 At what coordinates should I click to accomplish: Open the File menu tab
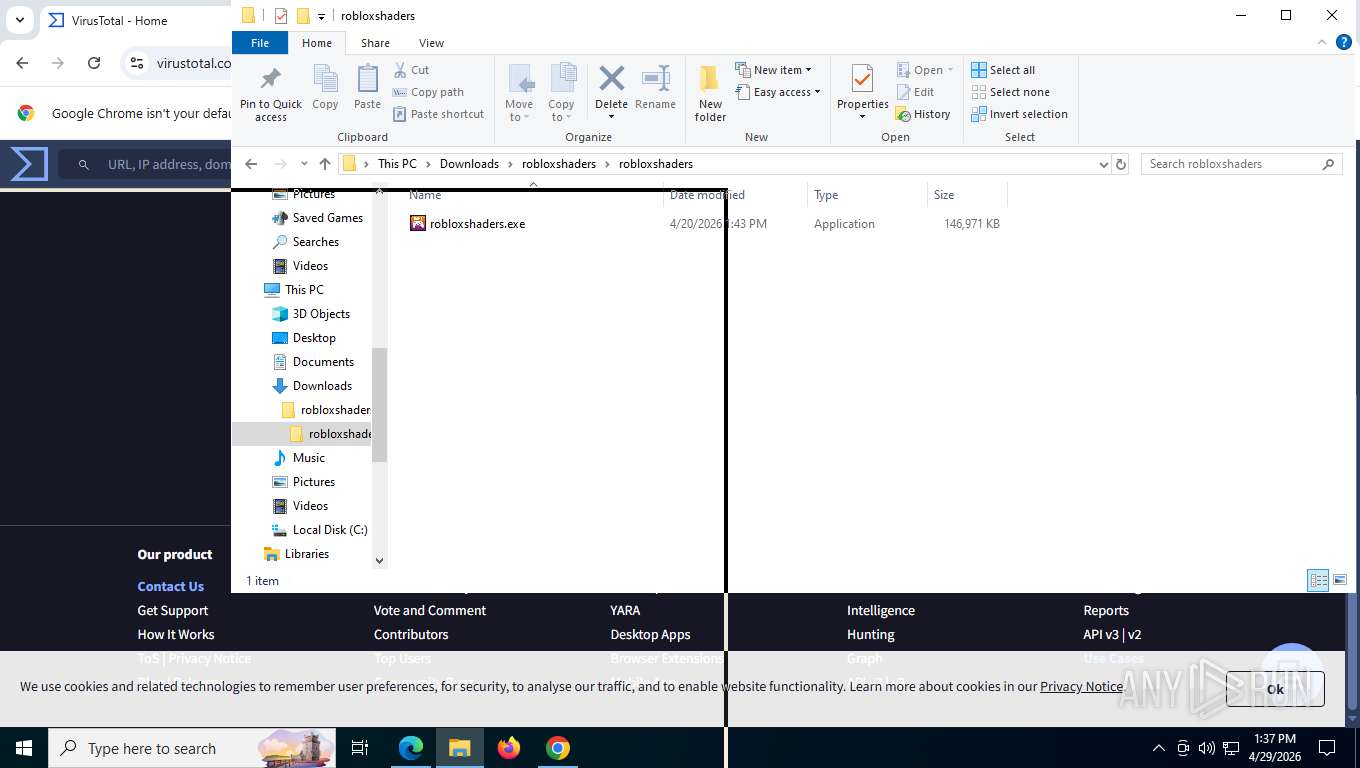point(260,43)
